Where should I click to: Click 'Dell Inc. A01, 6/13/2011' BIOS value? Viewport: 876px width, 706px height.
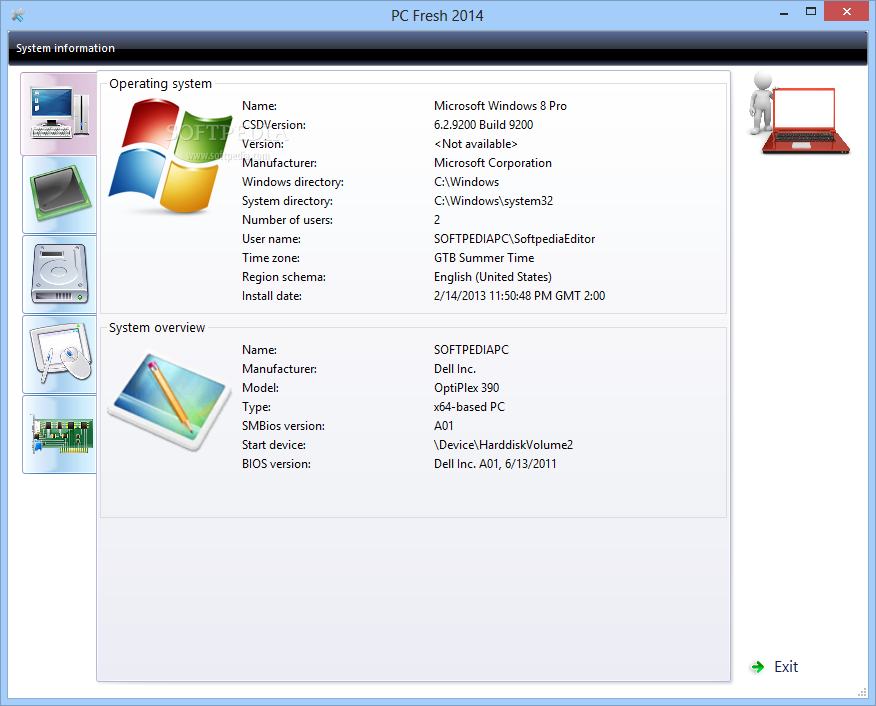[x=495, y=464]
